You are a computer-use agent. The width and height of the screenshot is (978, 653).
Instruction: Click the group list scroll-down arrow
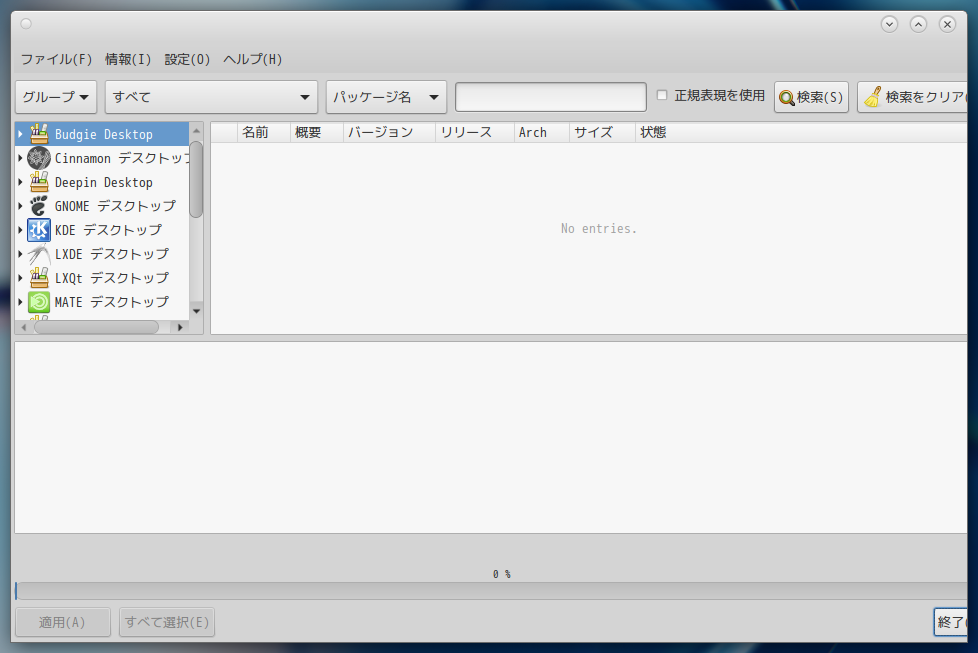coord(196,311)
